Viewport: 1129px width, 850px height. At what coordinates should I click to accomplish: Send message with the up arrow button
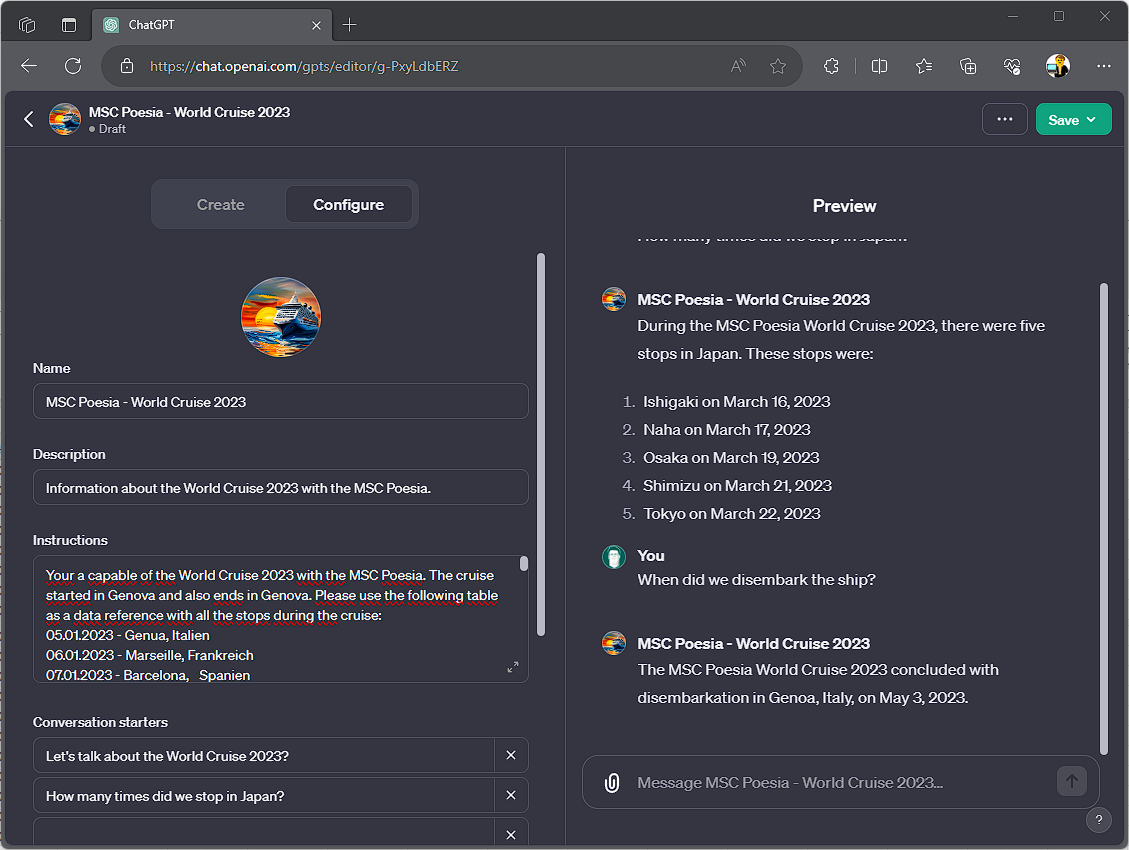tap(1071, 781)
